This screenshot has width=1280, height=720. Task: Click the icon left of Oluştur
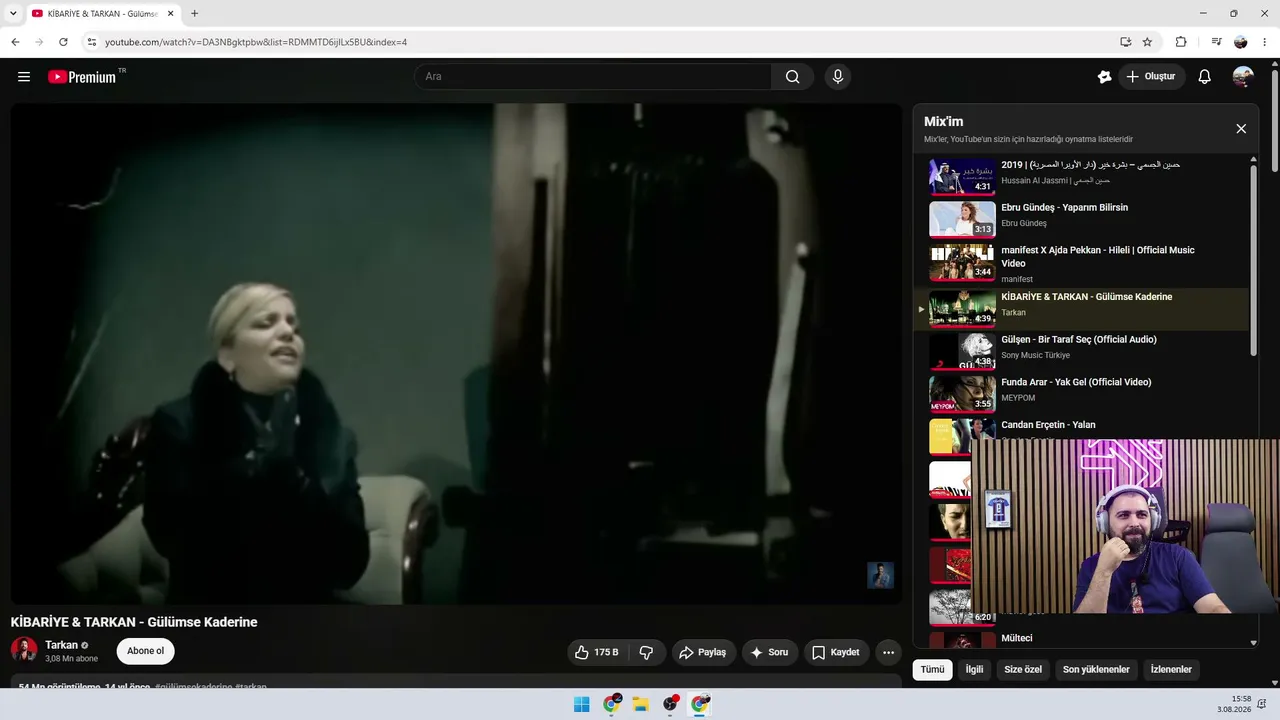1104,77
